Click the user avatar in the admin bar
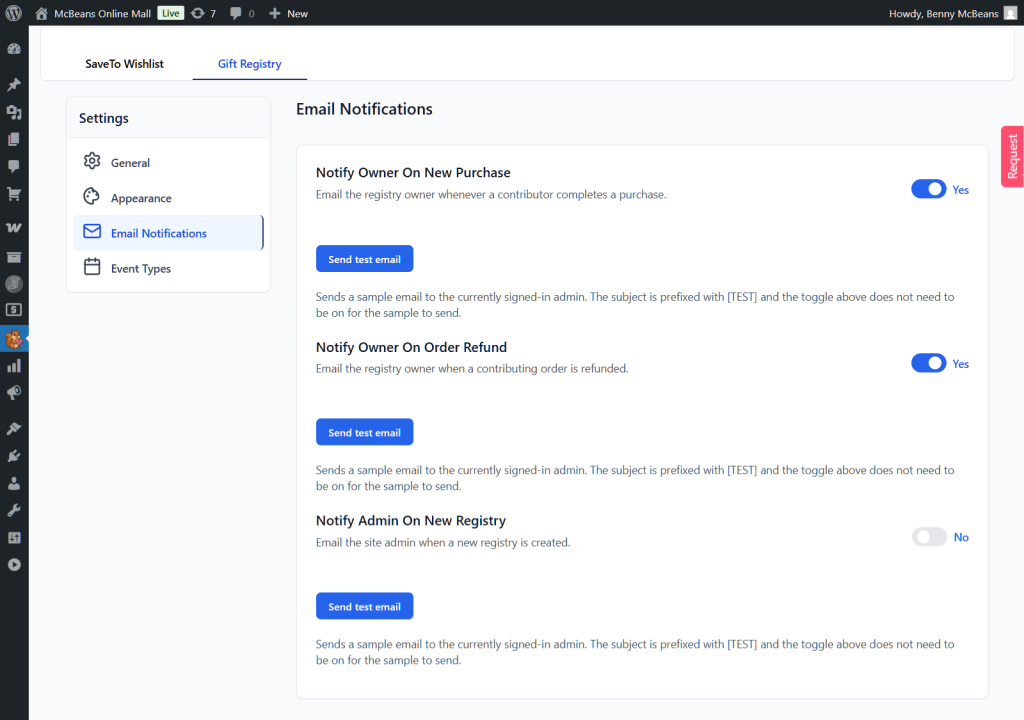Viewport: 1024px width, 720px height. 1010,13
